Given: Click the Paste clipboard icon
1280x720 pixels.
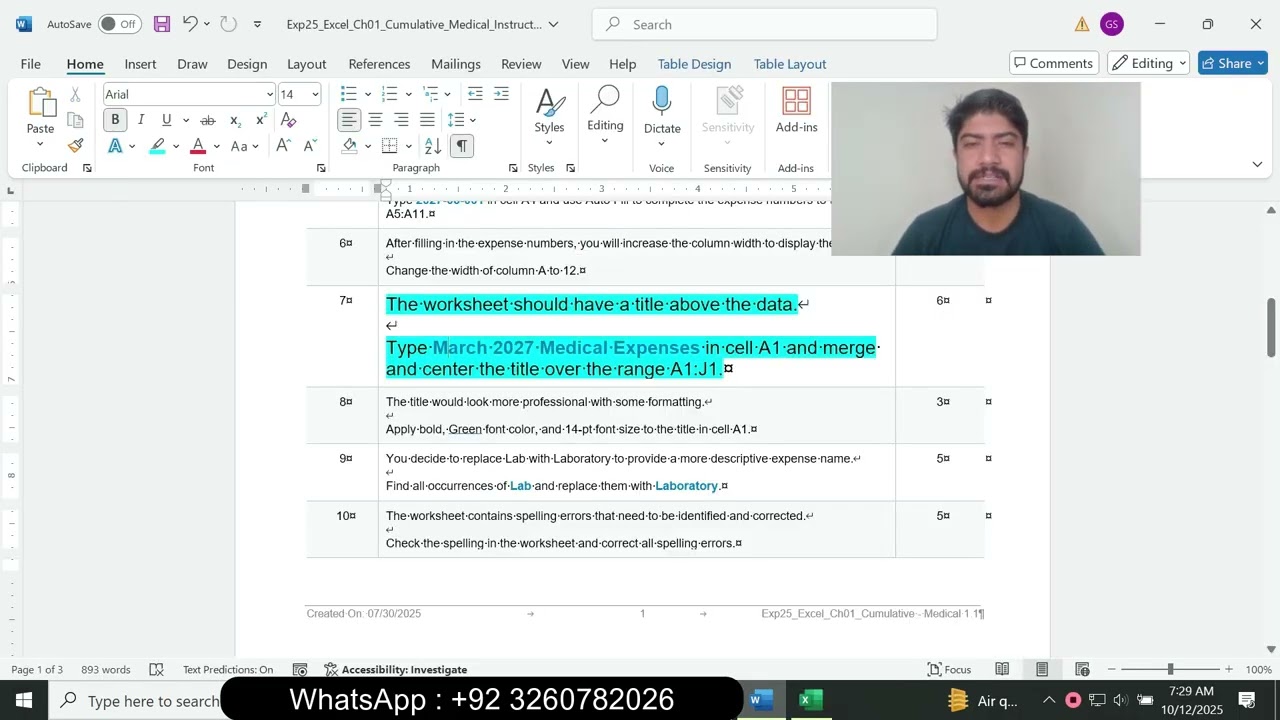Looking at the screenshot, I should (x=41, y=103).
